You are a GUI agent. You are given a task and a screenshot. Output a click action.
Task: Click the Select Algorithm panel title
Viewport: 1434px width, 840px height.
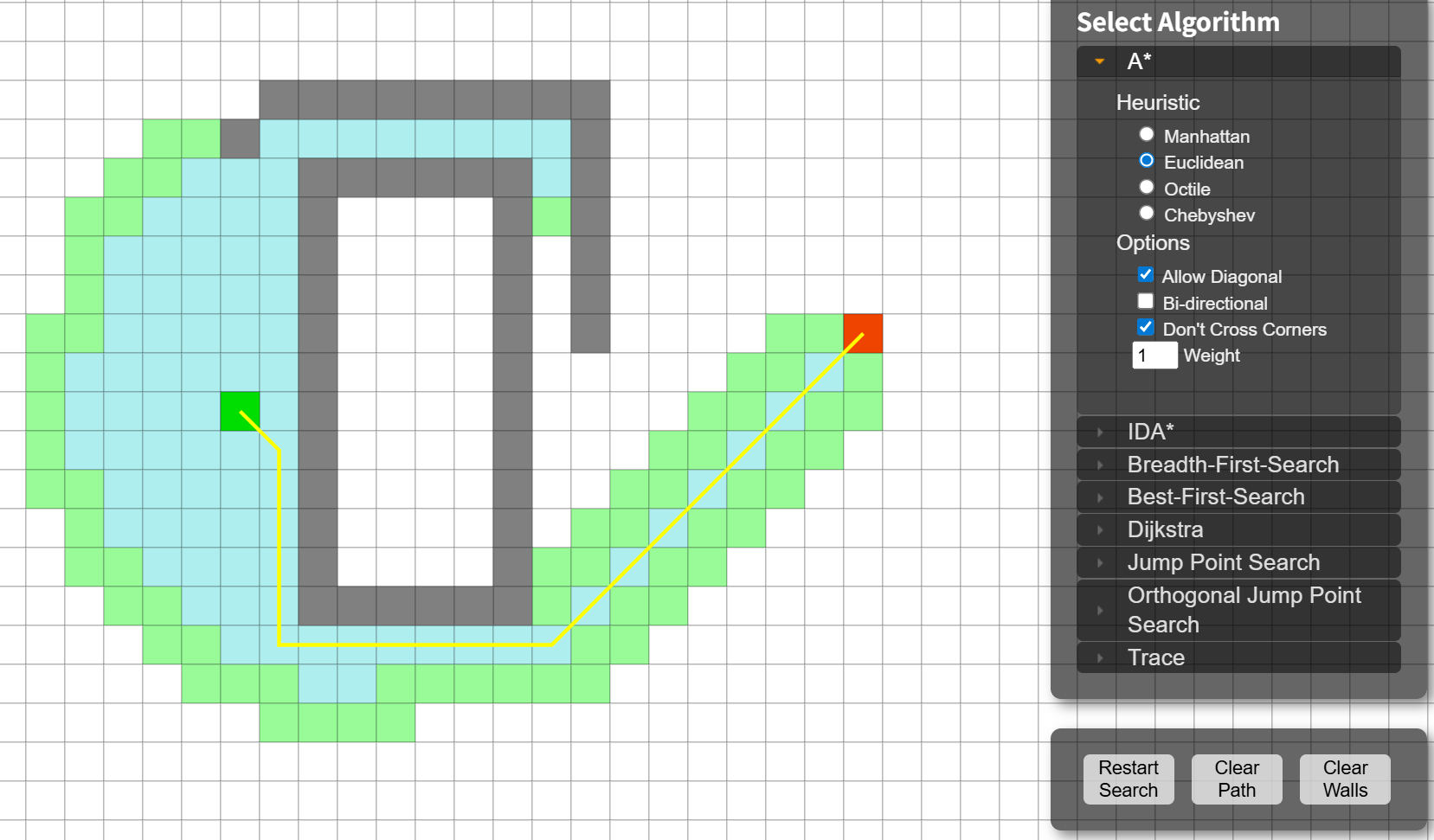(x=1178, y=22)
